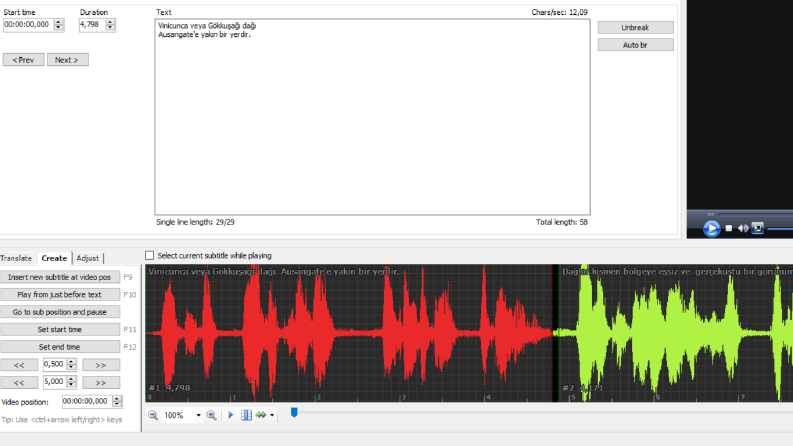Screen dimensions: 793x446
Task: Increase the 0,500 step value spinner
Action: [x=71, y=362]
